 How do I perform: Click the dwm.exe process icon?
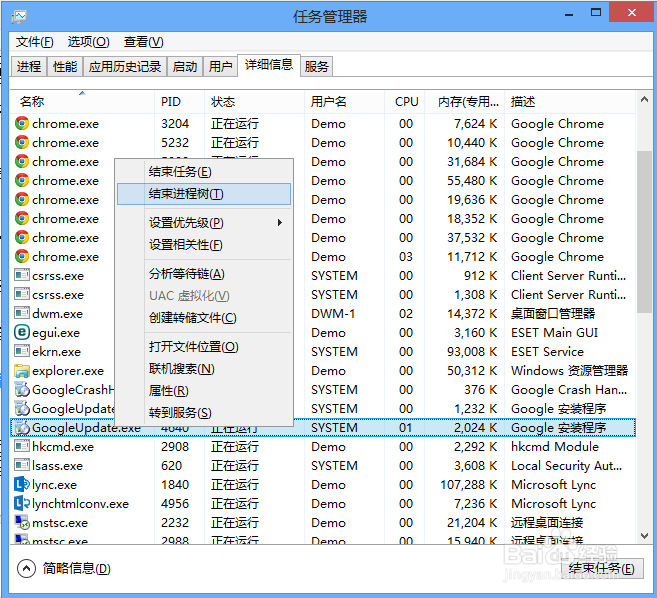tap(22, 313)
